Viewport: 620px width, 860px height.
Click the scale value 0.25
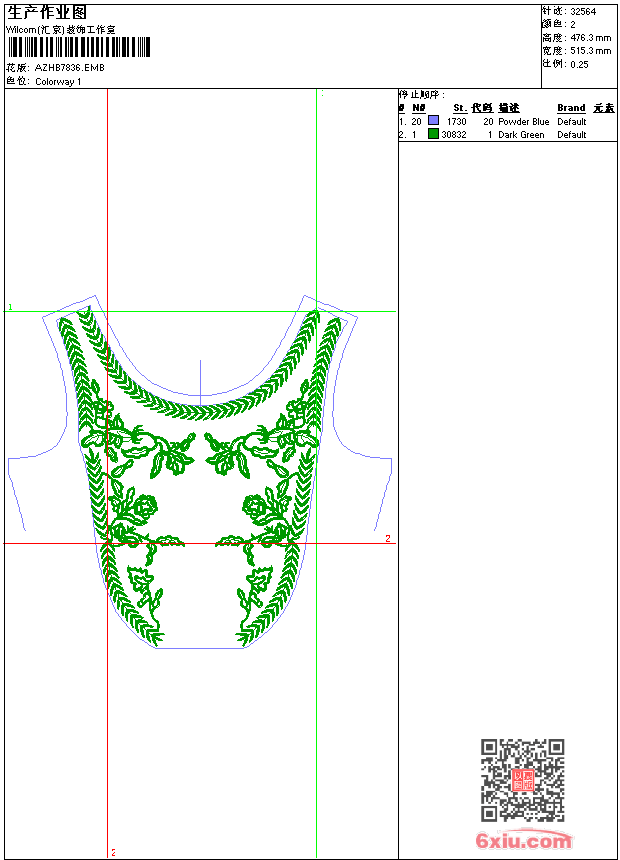[x=579, y=64]
